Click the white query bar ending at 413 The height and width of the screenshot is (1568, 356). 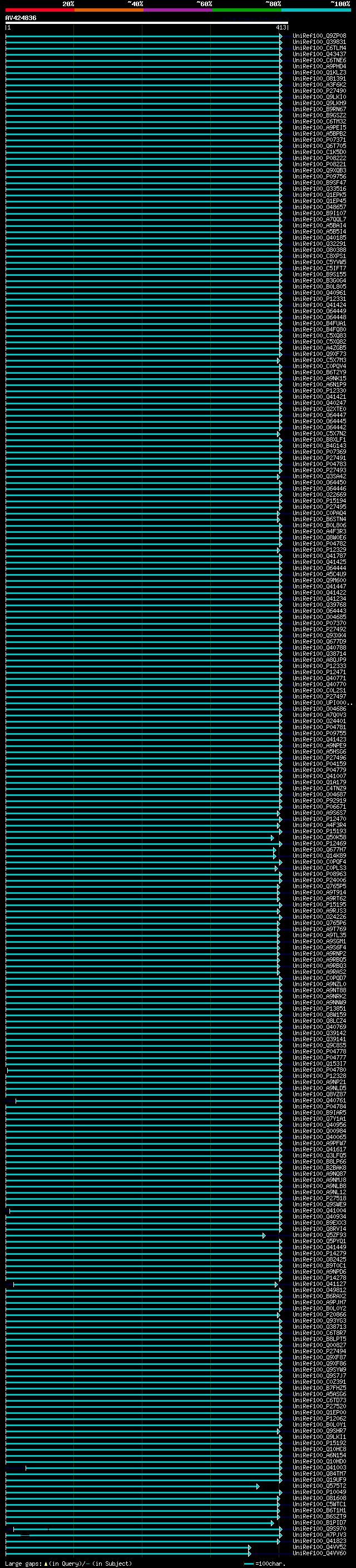pyautogui.click(x=147, y=23)
